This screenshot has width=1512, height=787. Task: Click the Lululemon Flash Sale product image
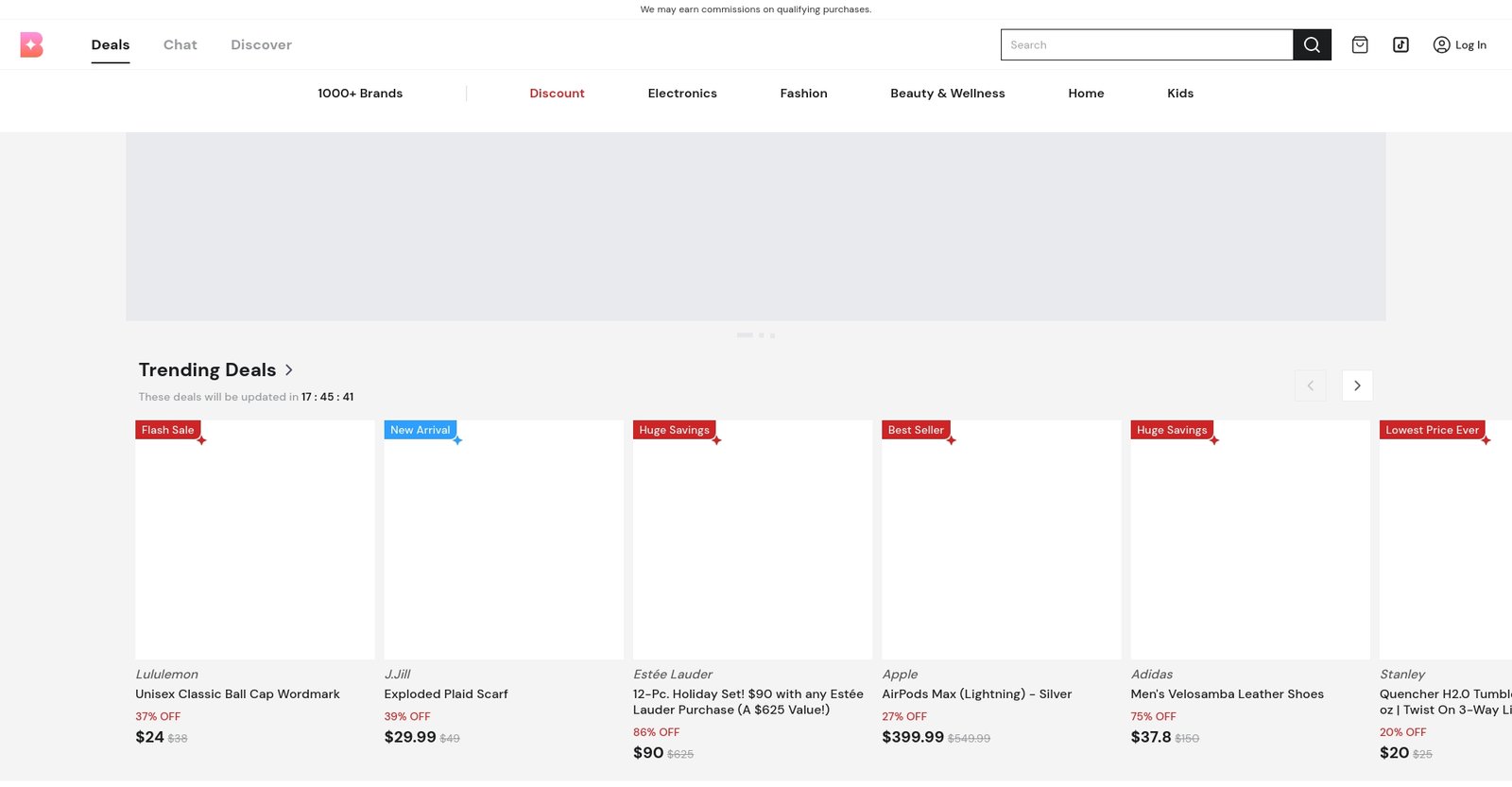pyautogui.click(x=255, y=540)
